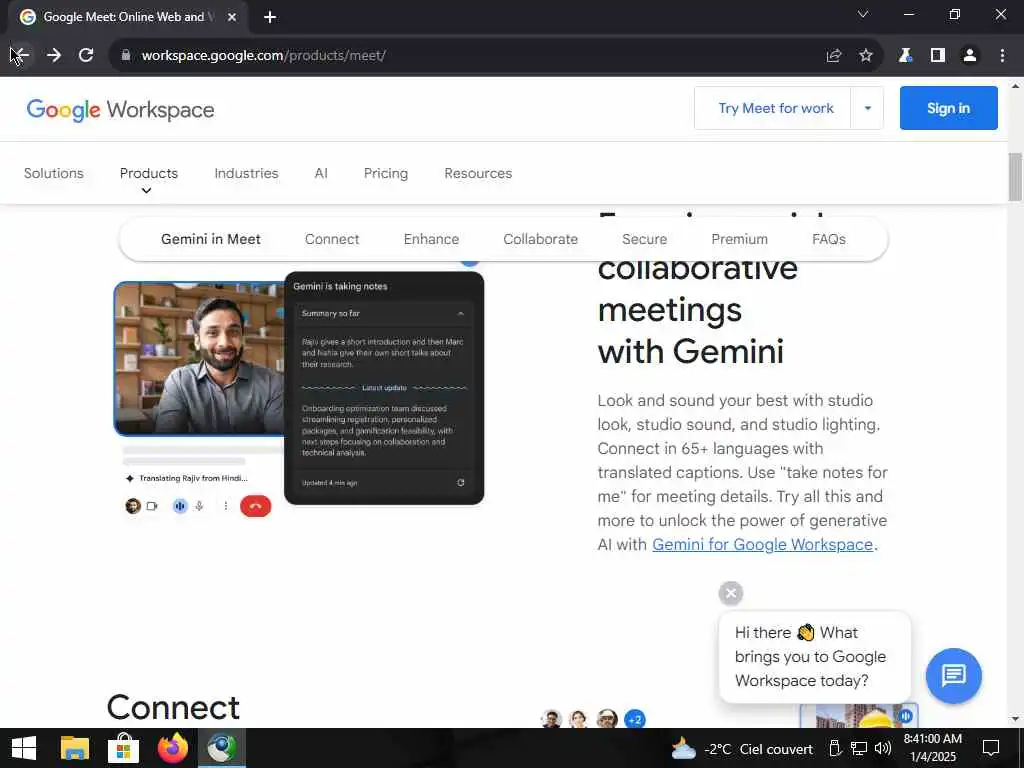Viewport: 1024px width, 768px height.
Task: Open Chrome Labs flask icon
Action: pos(904,56)
